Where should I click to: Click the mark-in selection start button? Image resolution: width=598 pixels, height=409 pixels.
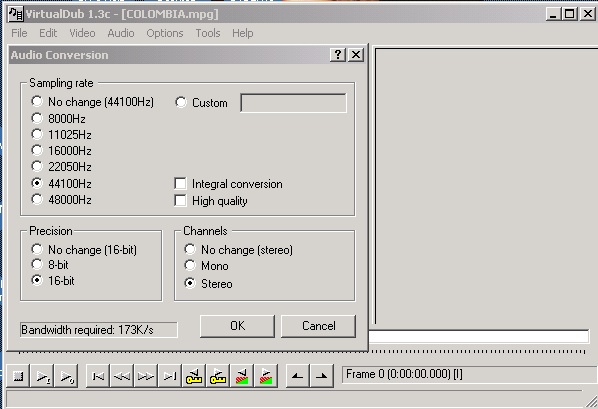(x=297, y=377)
